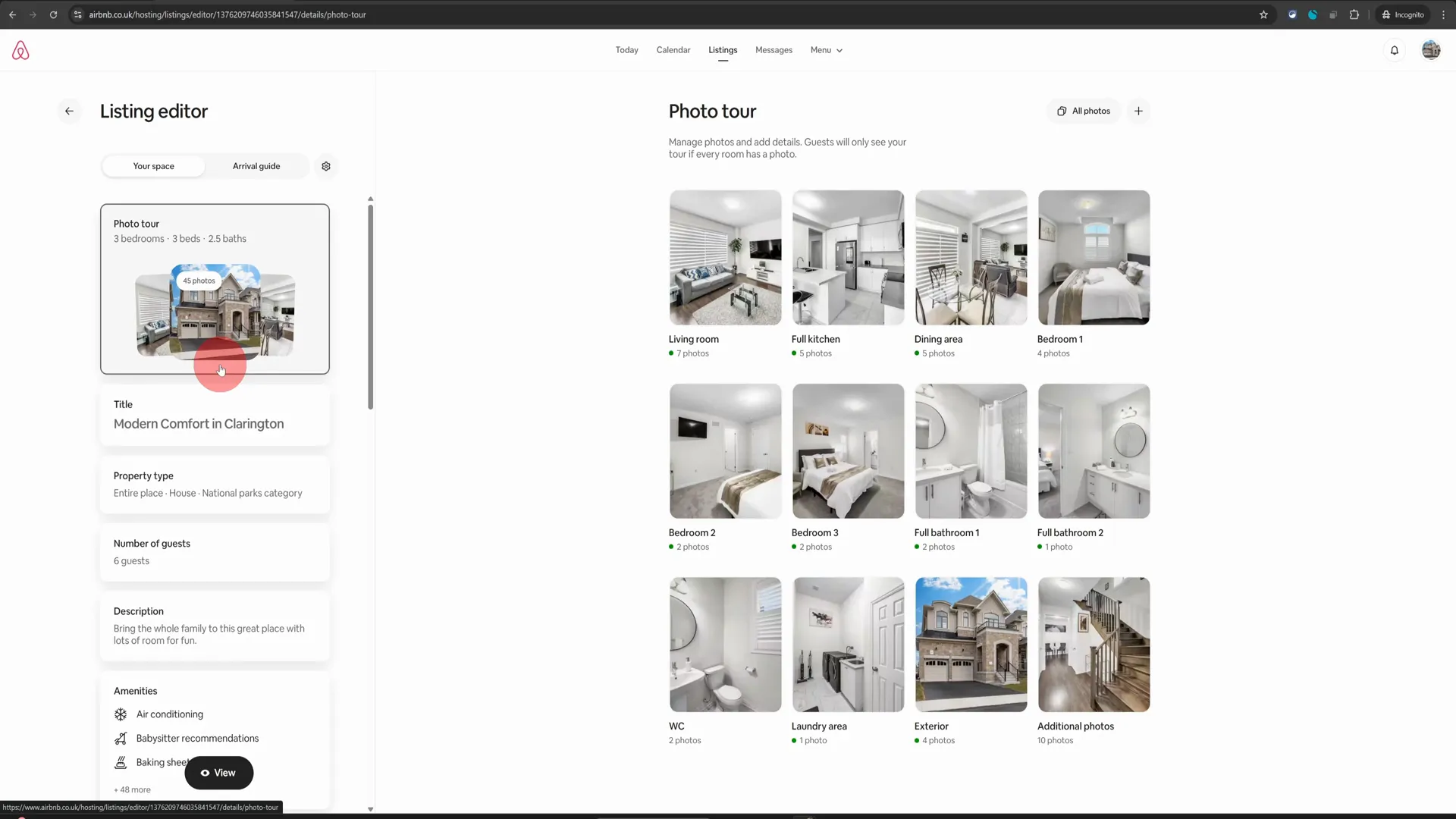The height and width of the screenshot is (819, 1456).
Task: Click the browser forward arrow
Action: pos(33,14)
